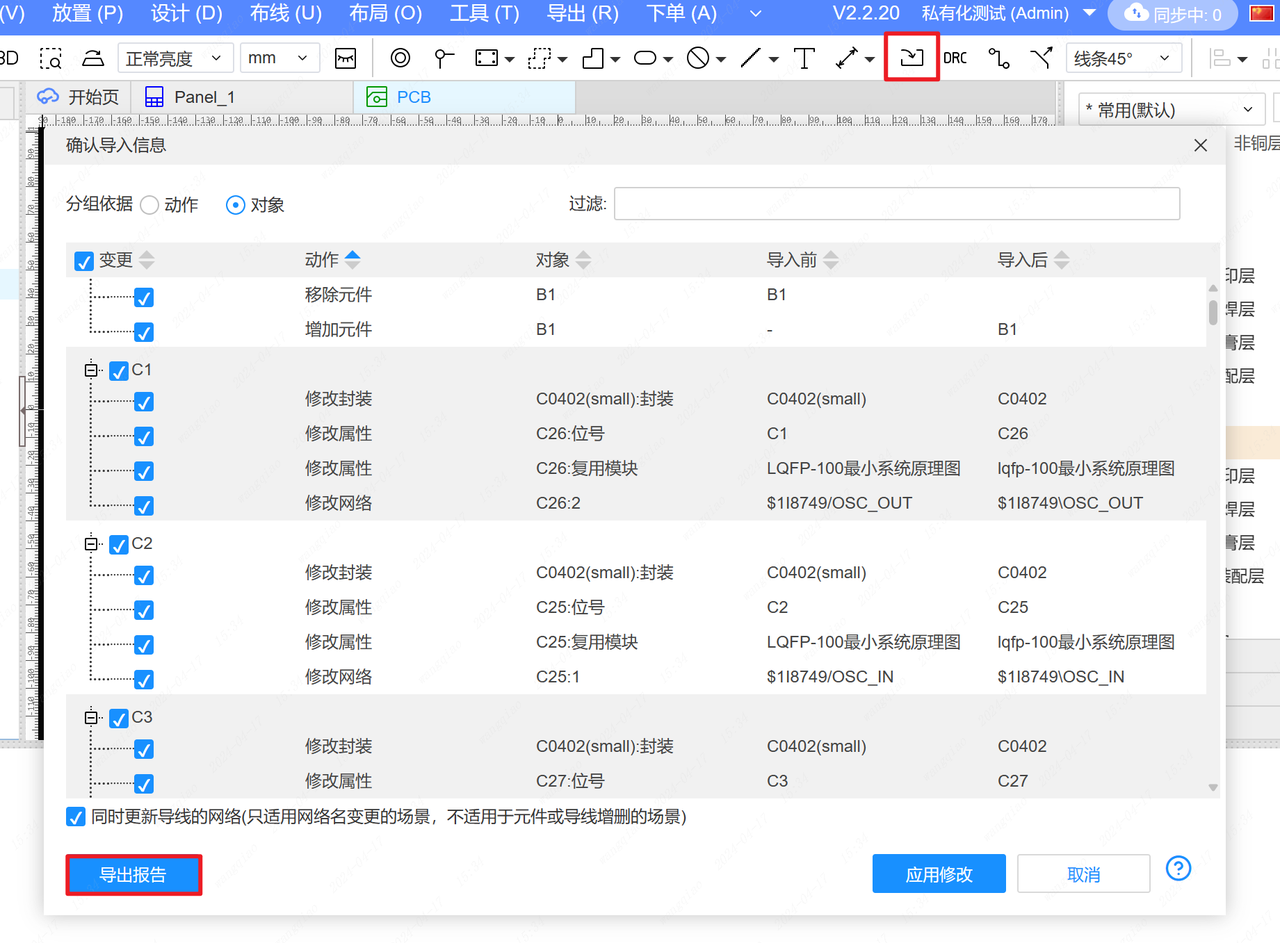
Task: Run the DRC check tool
Action: [955, 58]
